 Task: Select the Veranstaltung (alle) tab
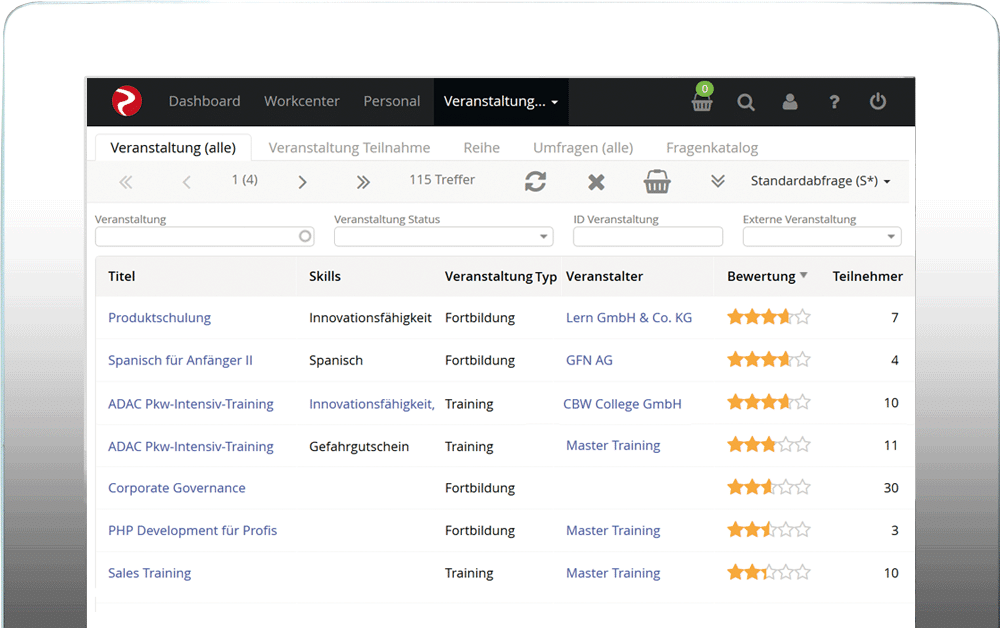(173, 148)
